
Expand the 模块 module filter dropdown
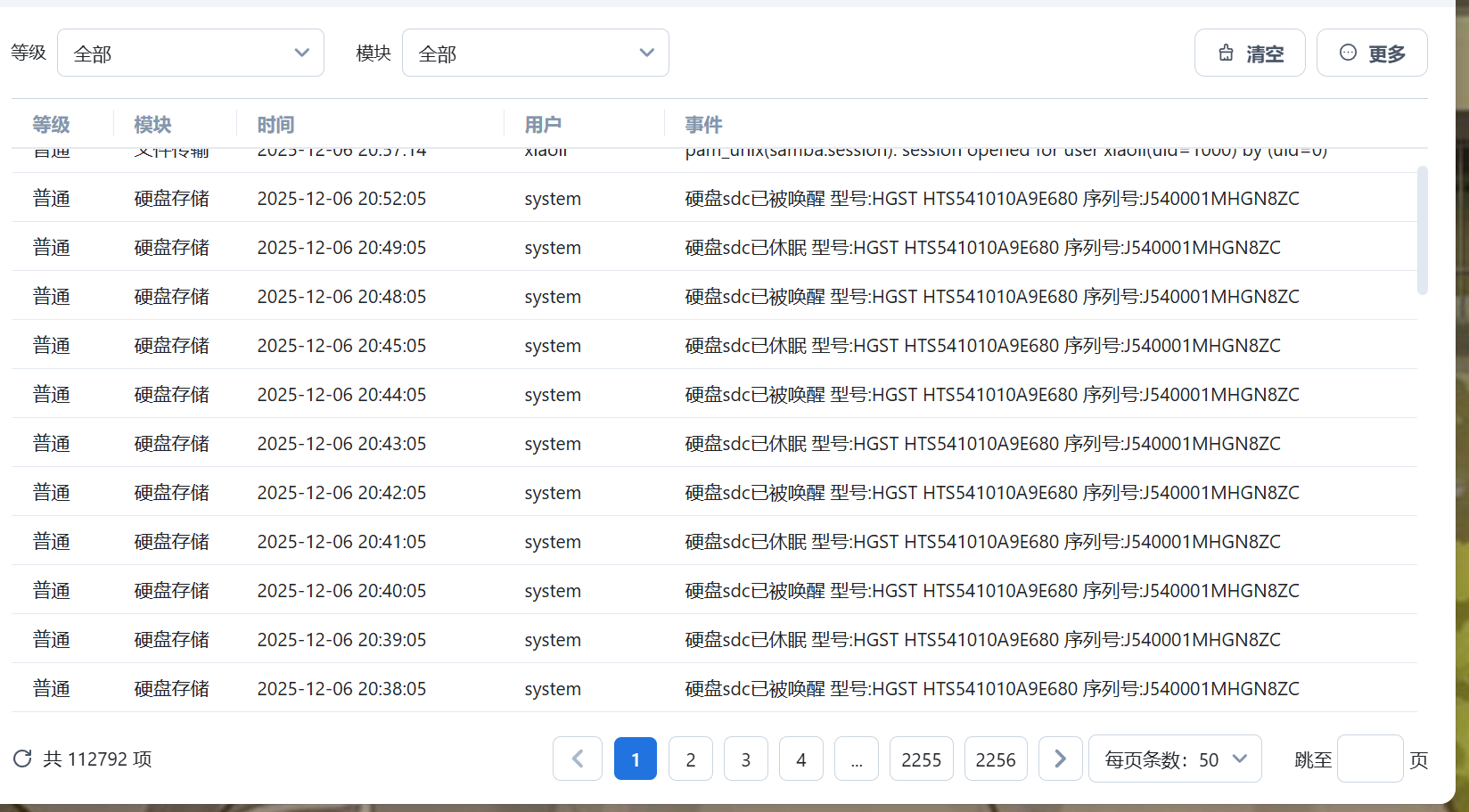536,53
